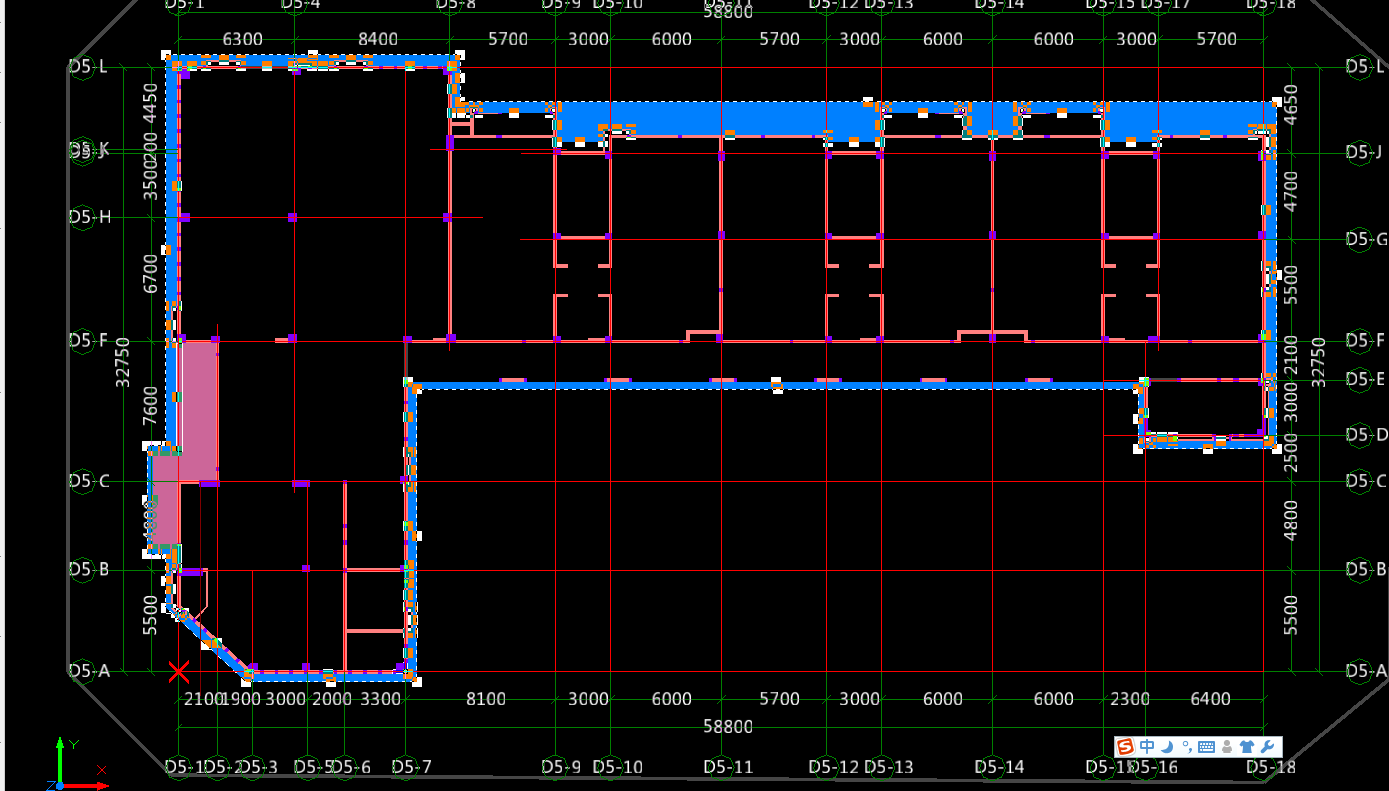Select the 8400 dimension text
The width and height of the screenshot is (1389, 791).
click(x=378, y=39)
